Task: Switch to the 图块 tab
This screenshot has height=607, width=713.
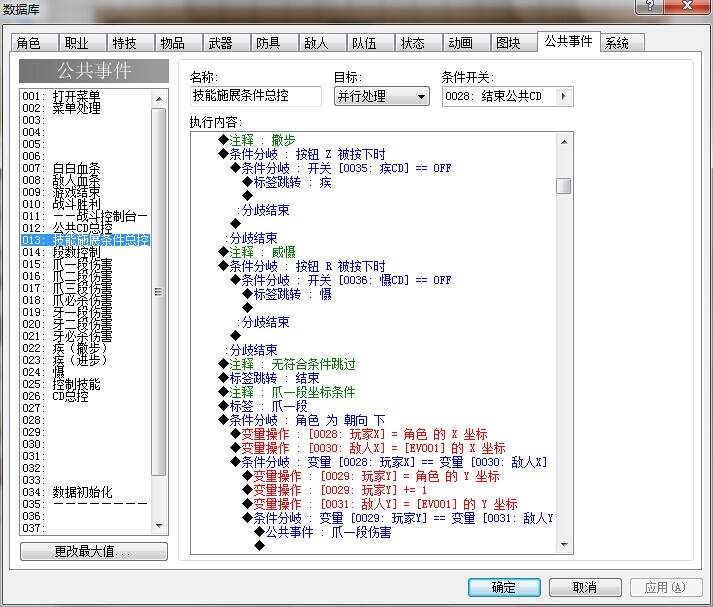Action: click(x=515, y=43)
